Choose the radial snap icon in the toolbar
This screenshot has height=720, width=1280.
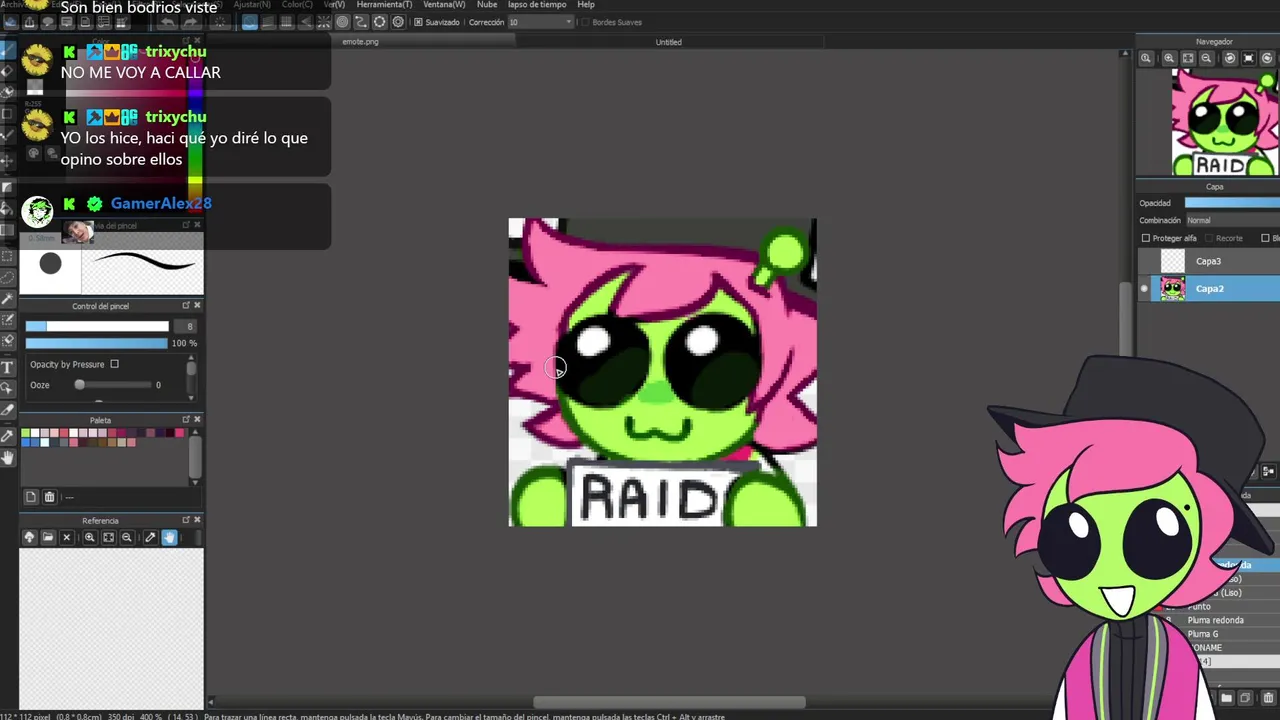(x=324, y=22)
